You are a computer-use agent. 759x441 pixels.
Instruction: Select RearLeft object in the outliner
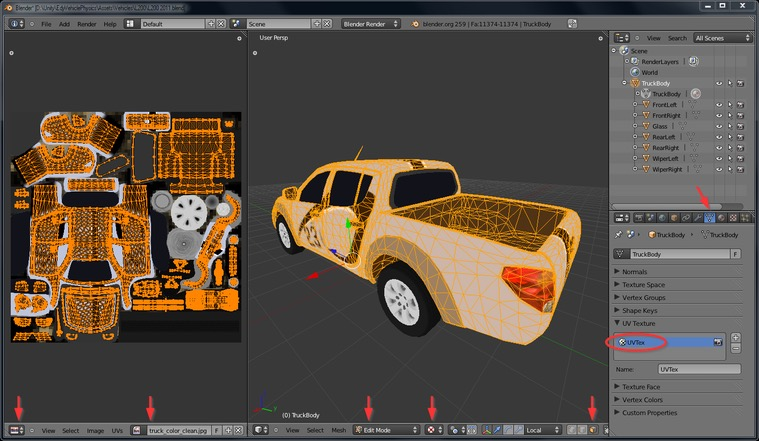pos(664,137)
